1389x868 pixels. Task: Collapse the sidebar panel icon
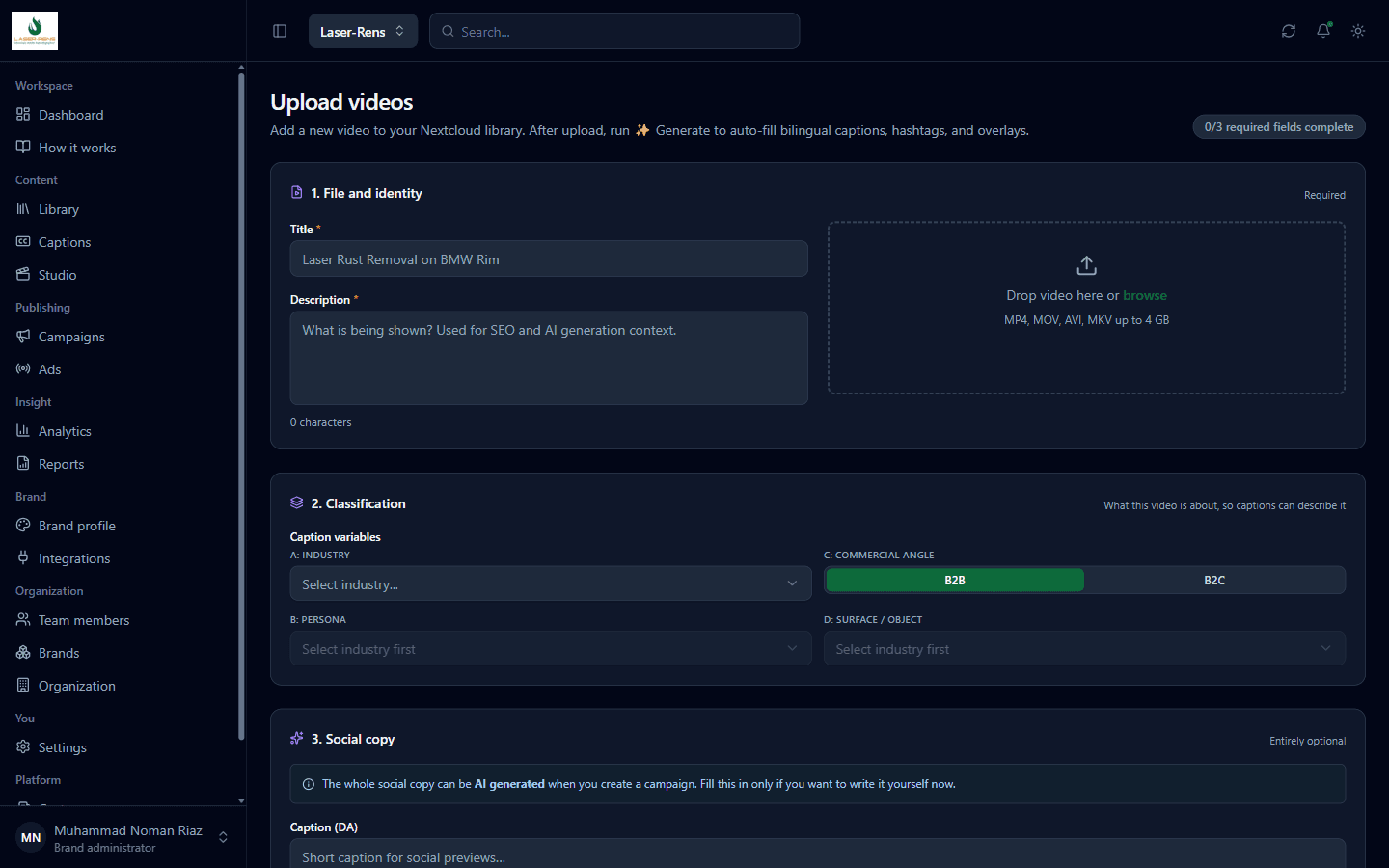point(280,31)
